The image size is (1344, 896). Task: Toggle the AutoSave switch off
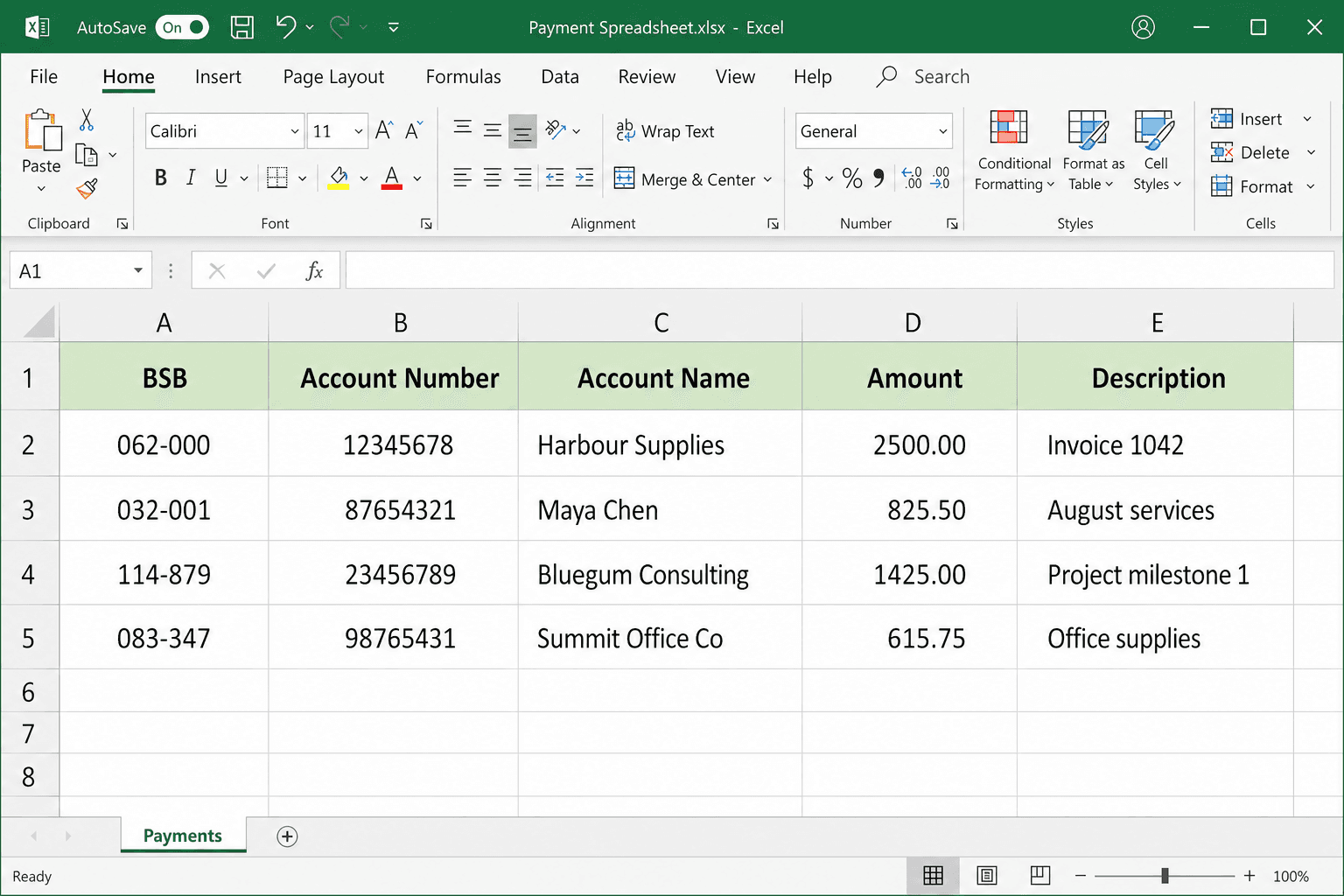click(182, 27)
